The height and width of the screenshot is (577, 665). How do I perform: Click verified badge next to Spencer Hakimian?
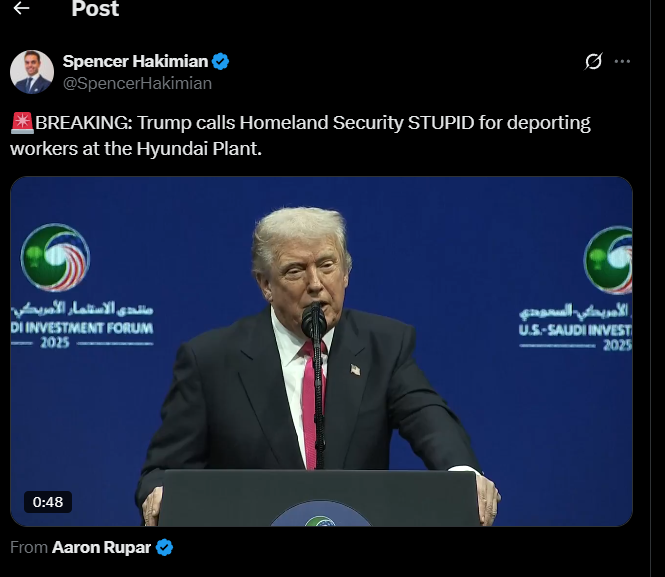[221, 61]
